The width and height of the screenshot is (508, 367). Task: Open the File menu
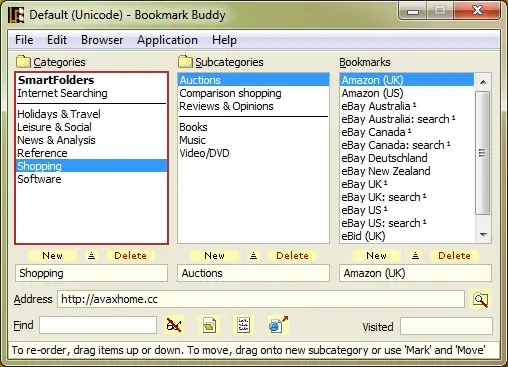point(24,40)
